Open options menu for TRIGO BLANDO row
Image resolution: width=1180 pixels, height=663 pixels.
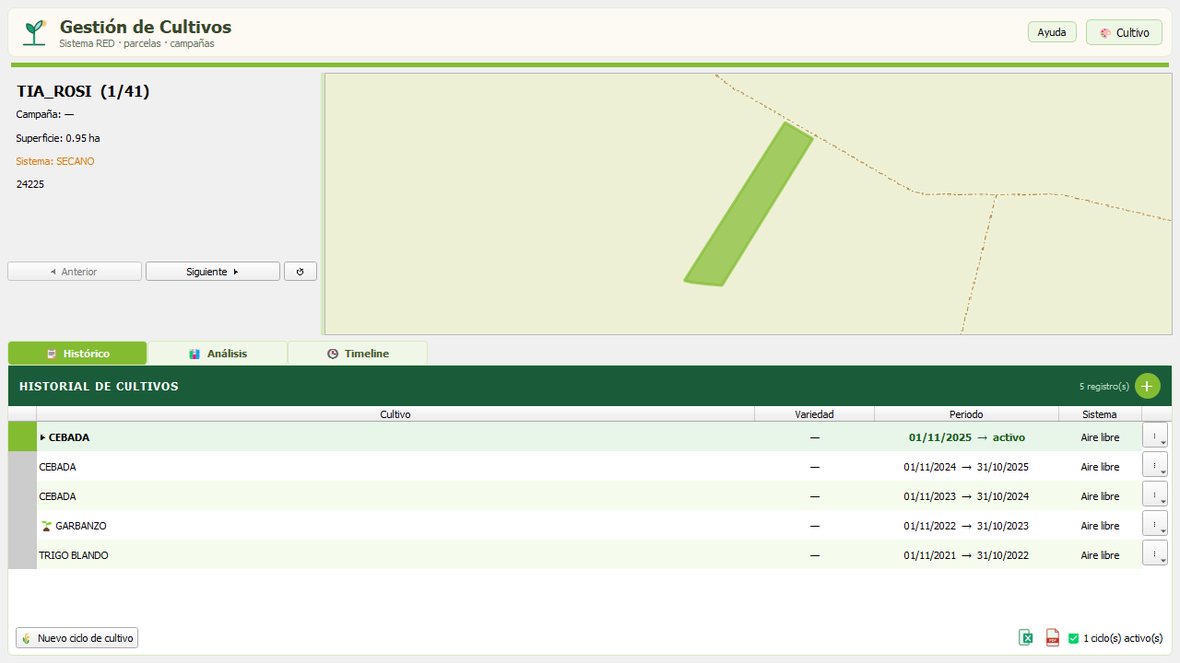pos(1154,553)
